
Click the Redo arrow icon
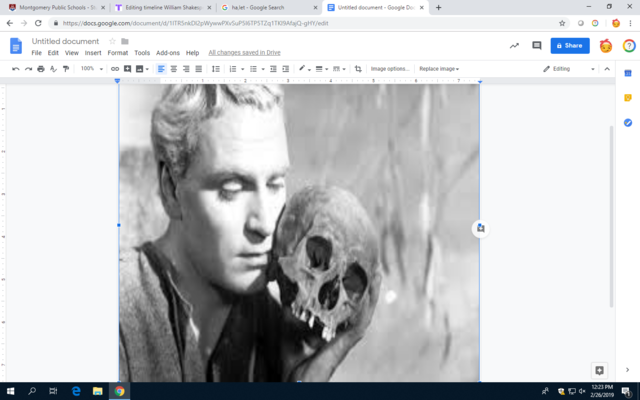pyautogui.click(x=28, y=69)
